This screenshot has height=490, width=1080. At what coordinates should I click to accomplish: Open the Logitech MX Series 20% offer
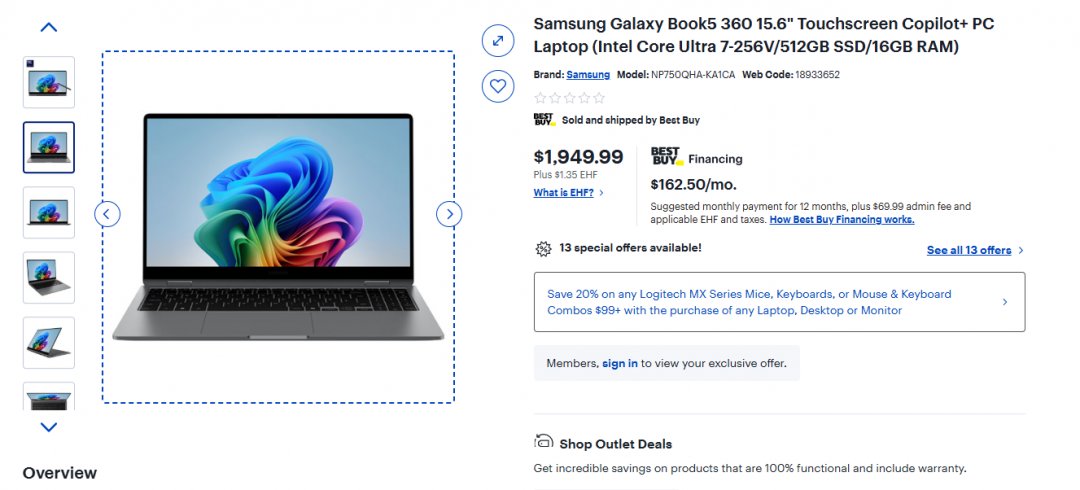click(x=779, y=302)
